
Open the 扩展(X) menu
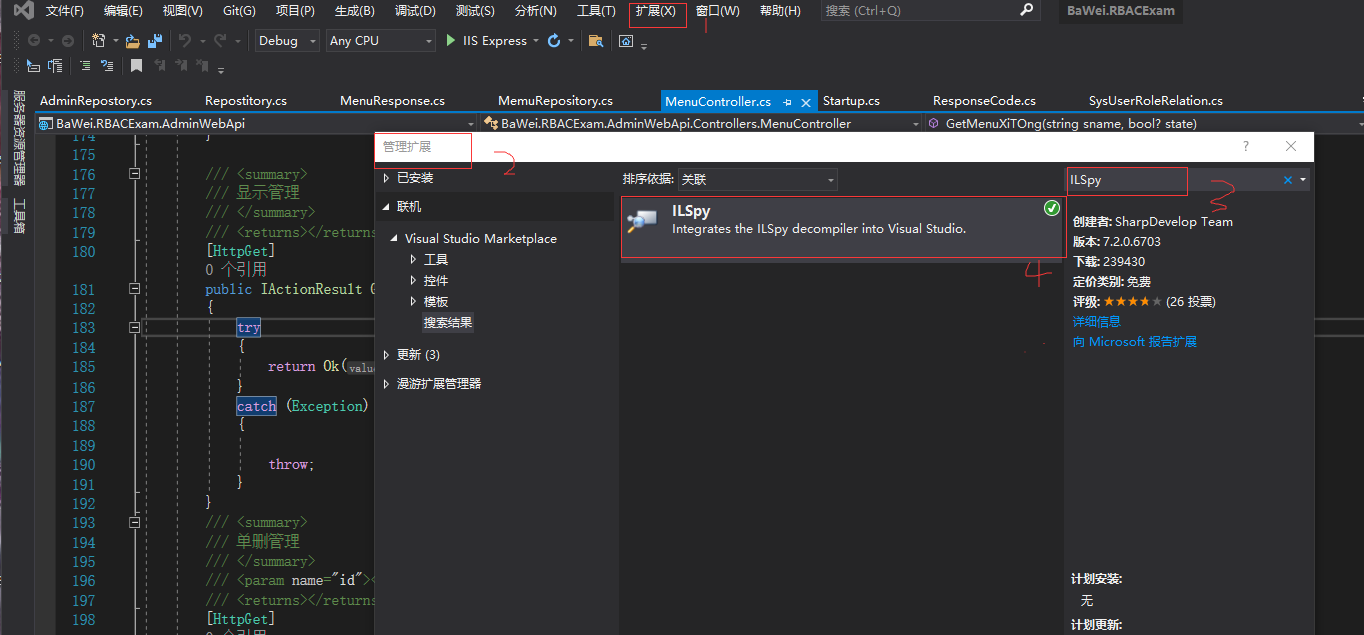[656, 11]
